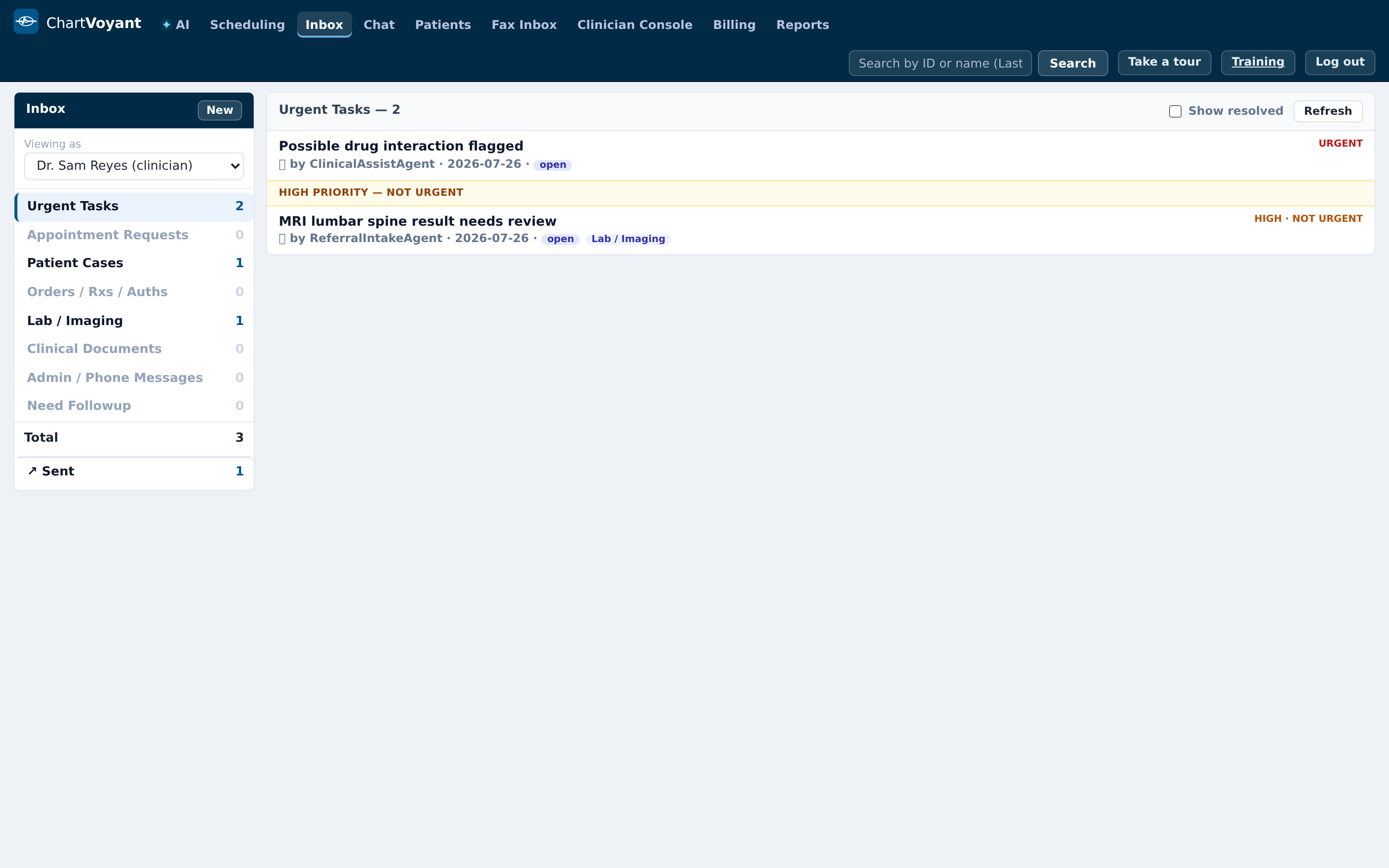Click the icon before ReferralIntakeAgent byline
The width and height of the screenshot is (1389, 868).
tap(282, 239)
